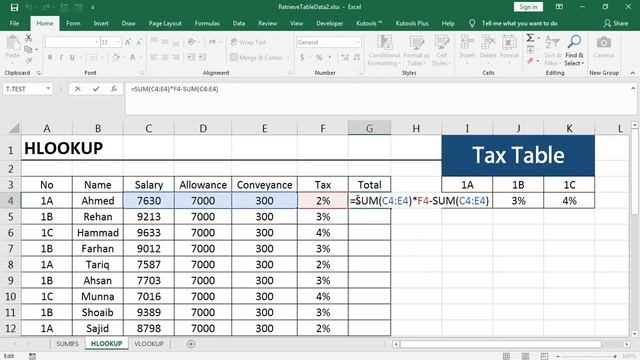Click the Cut scissors icon
The image size is (640, 360).
pos(28,38)
